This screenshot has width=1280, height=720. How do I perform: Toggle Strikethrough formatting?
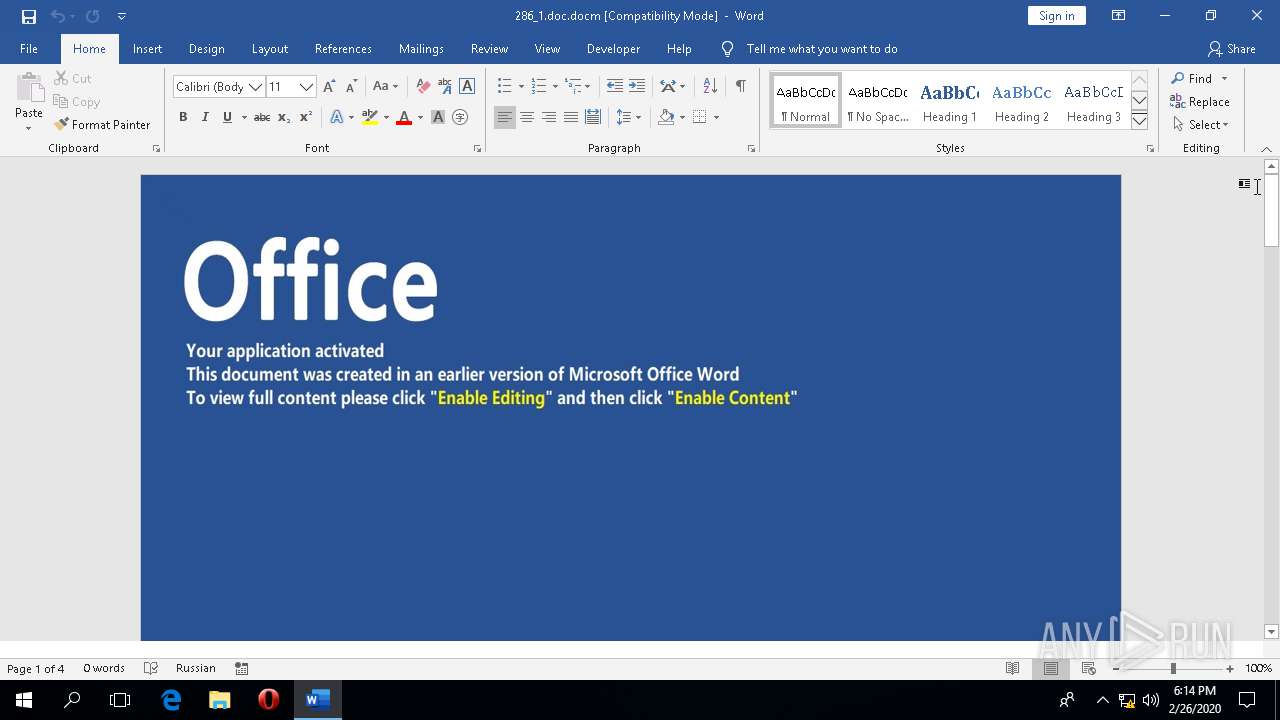coord(262,117)
